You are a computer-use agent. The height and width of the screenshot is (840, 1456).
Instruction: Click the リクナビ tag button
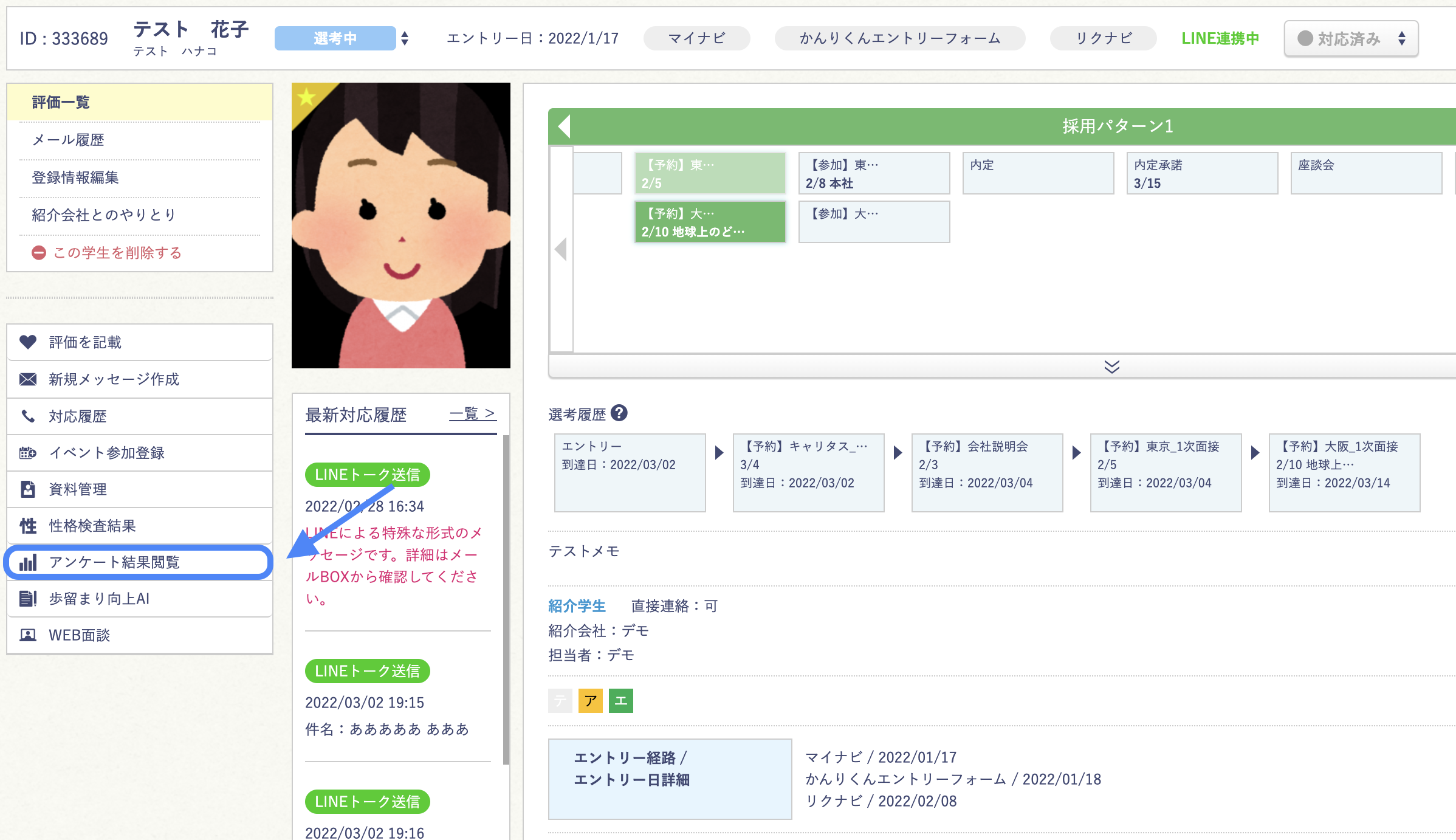click(x=1103, y=38)
